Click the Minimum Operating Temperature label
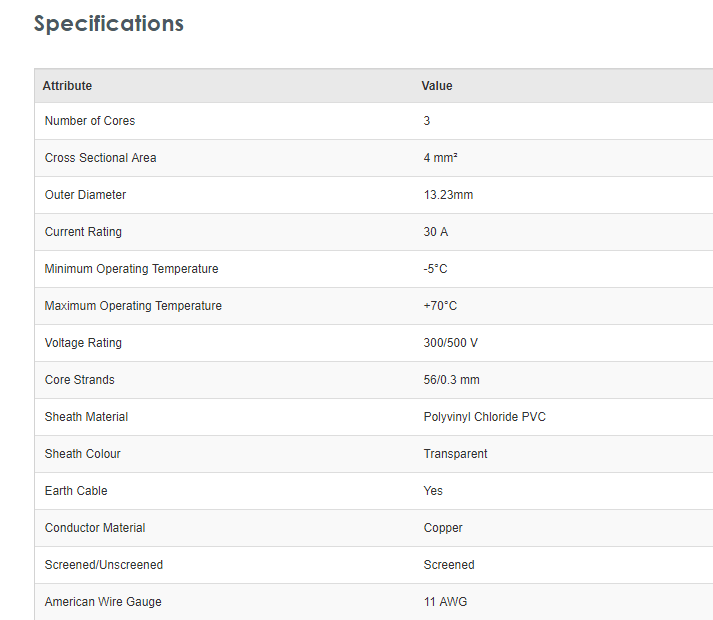 point(131,269)
